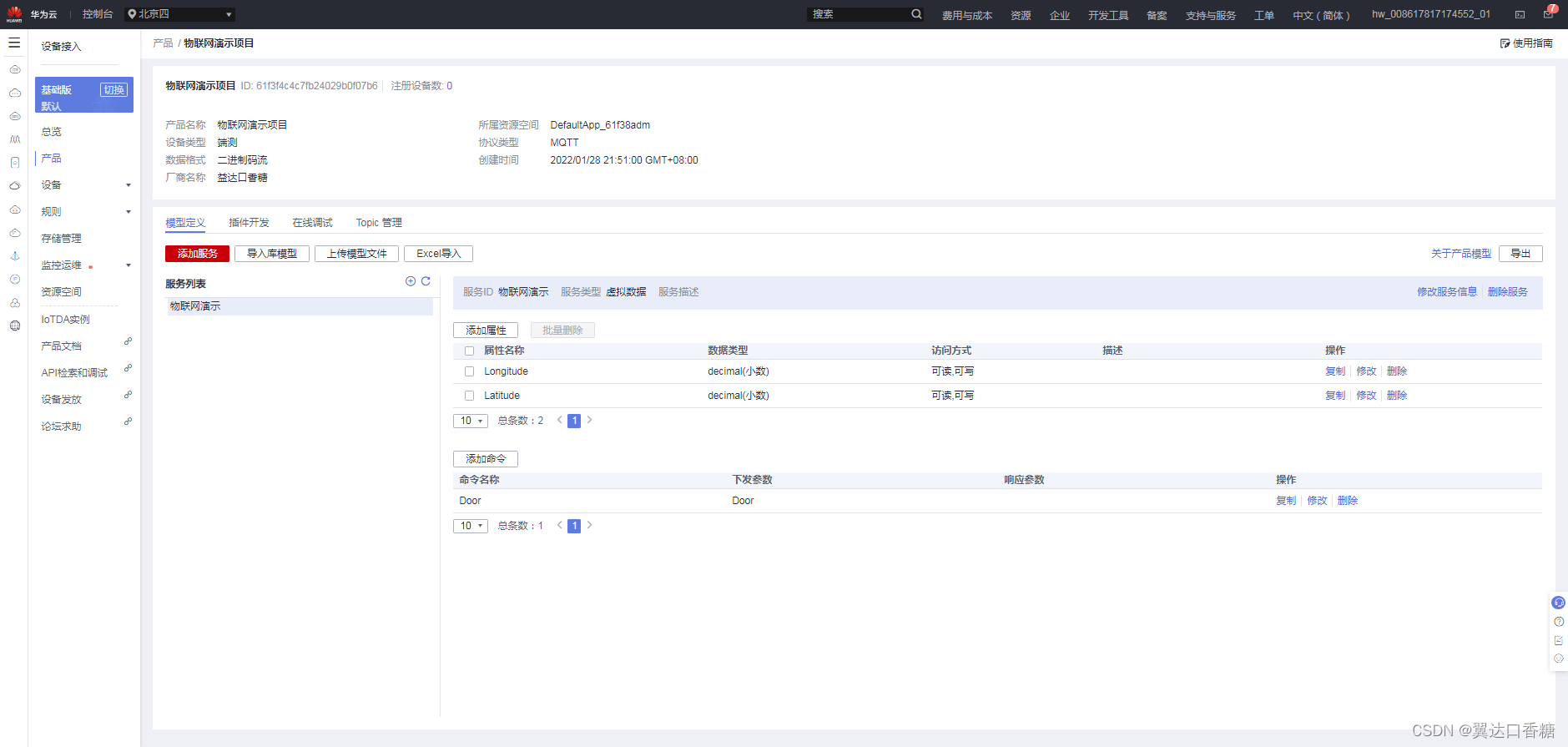Click the 删除服务 link

(x=1507, y=292)
